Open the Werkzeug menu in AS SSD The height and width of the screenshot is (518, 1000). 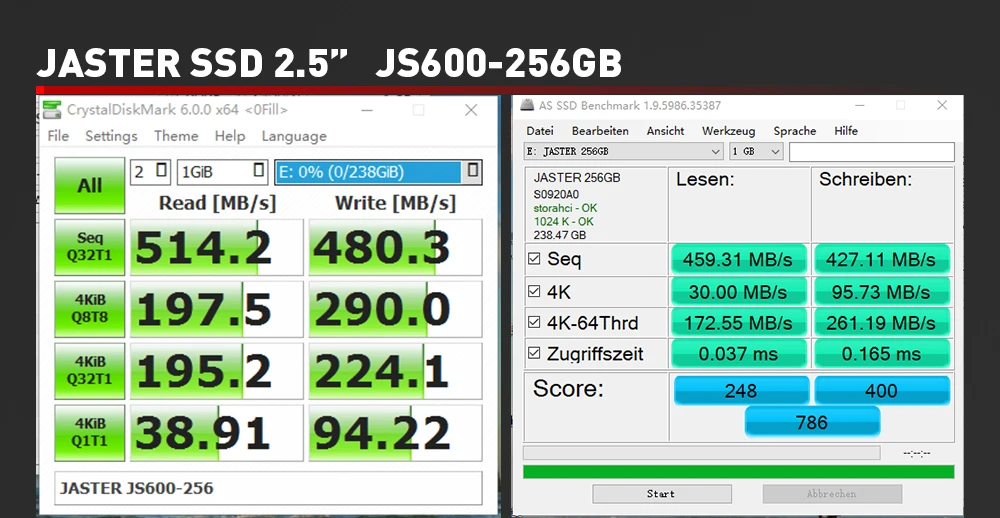(x=728, y=131)
